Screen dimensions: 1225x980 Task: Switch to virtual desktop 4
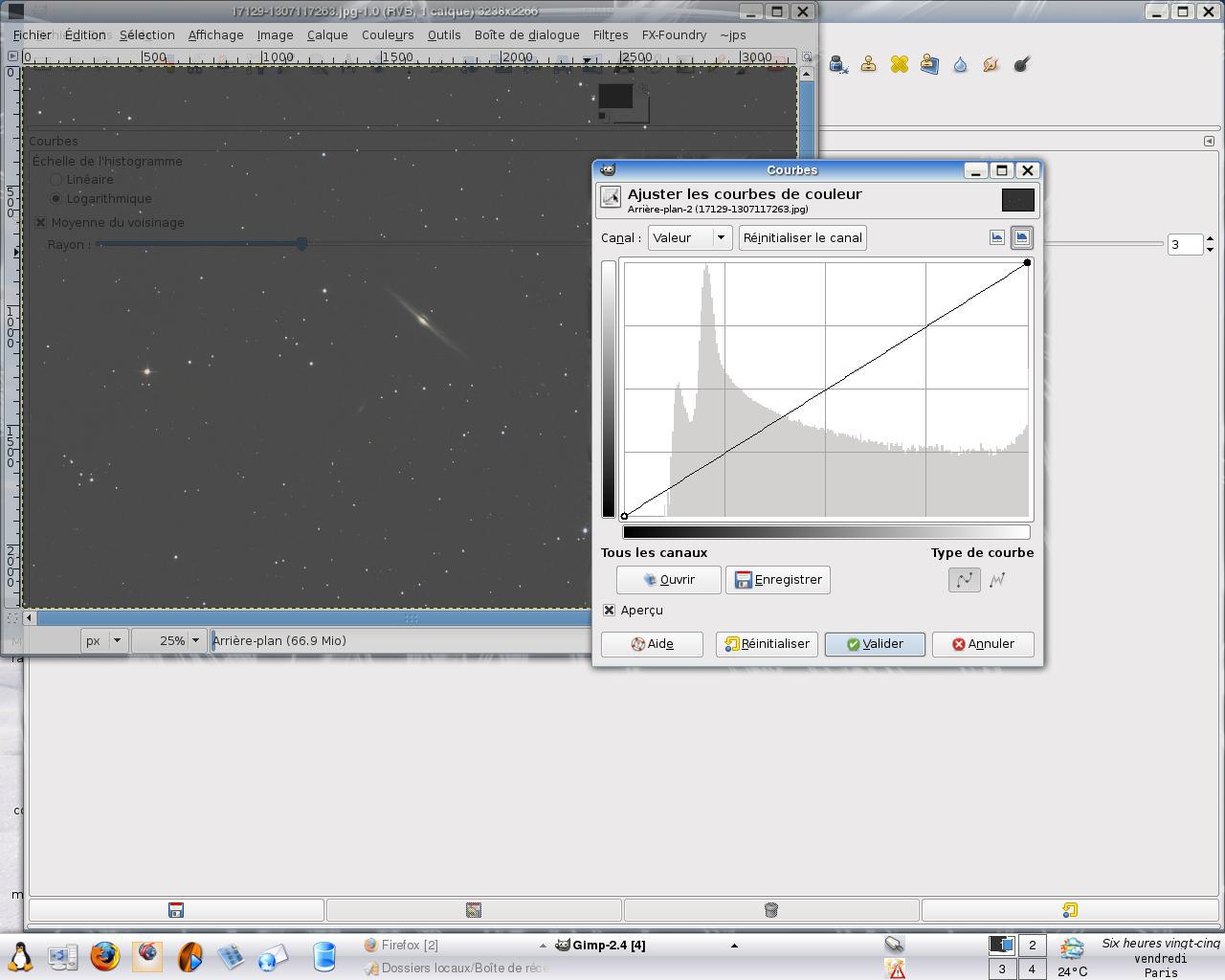(1032, 969)
